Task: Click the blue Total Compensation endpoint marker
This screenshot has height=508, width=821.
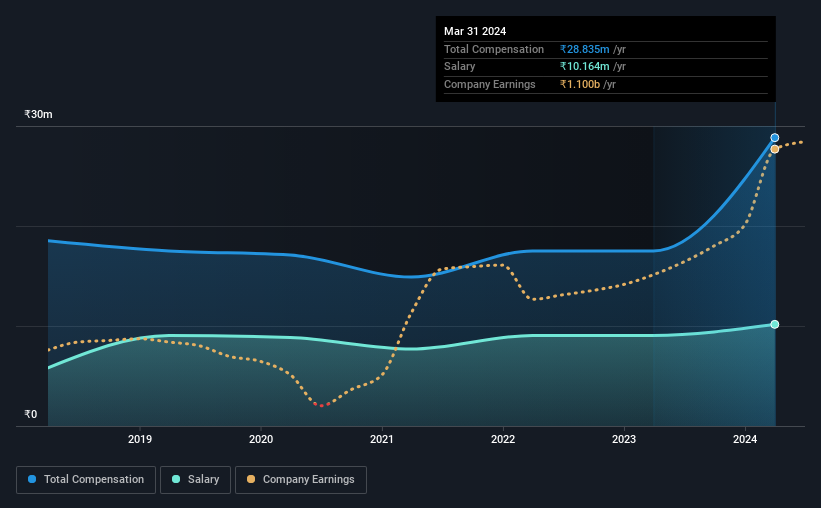Action: [x=774, y=138]
